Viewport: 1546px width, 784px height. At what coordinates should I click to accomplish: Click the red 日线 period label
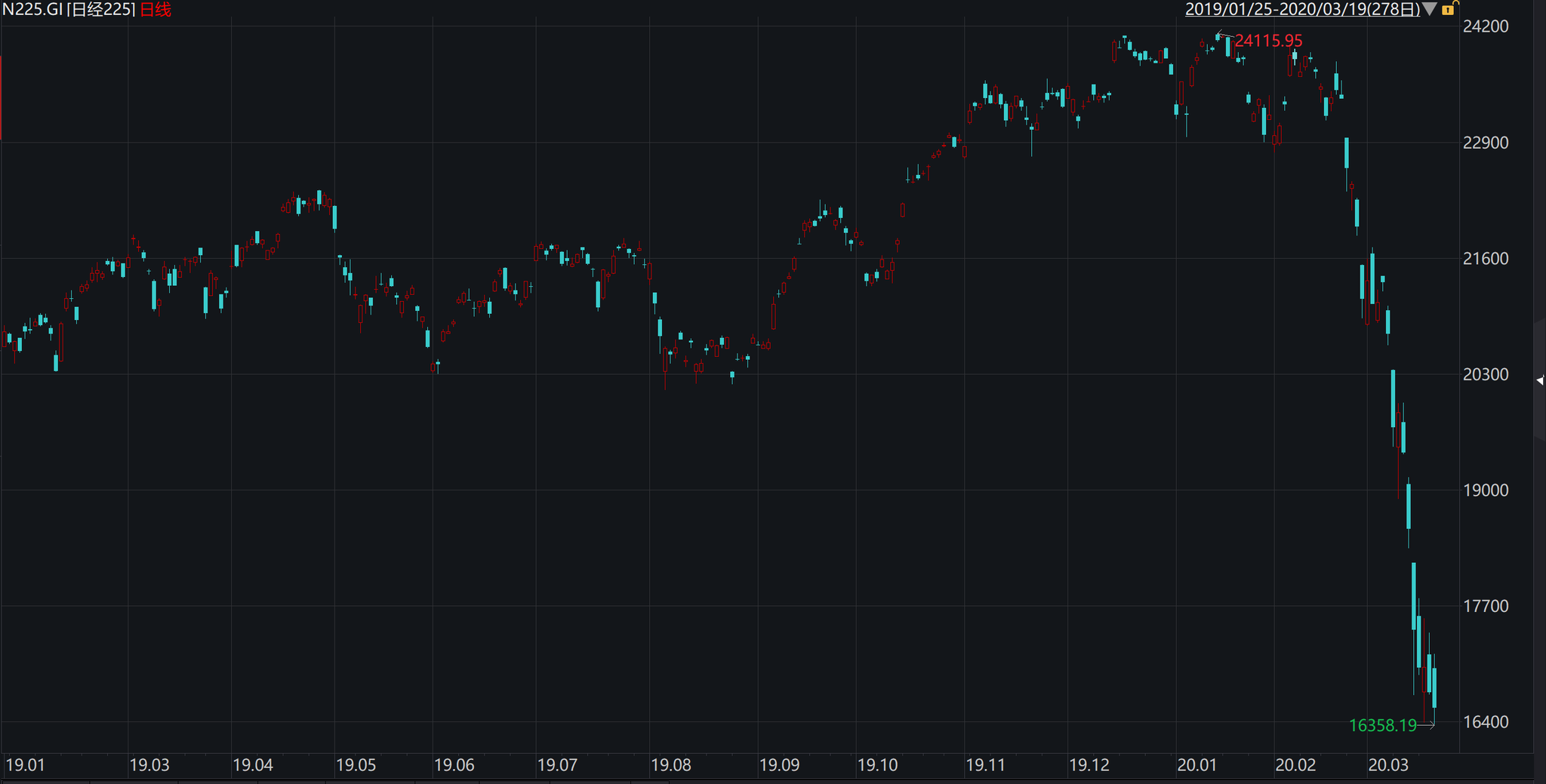[x=156, y=9]
